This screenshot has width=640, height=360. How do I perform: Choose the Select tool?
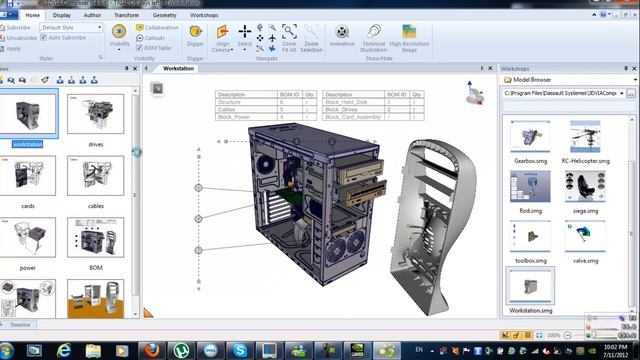244,31
